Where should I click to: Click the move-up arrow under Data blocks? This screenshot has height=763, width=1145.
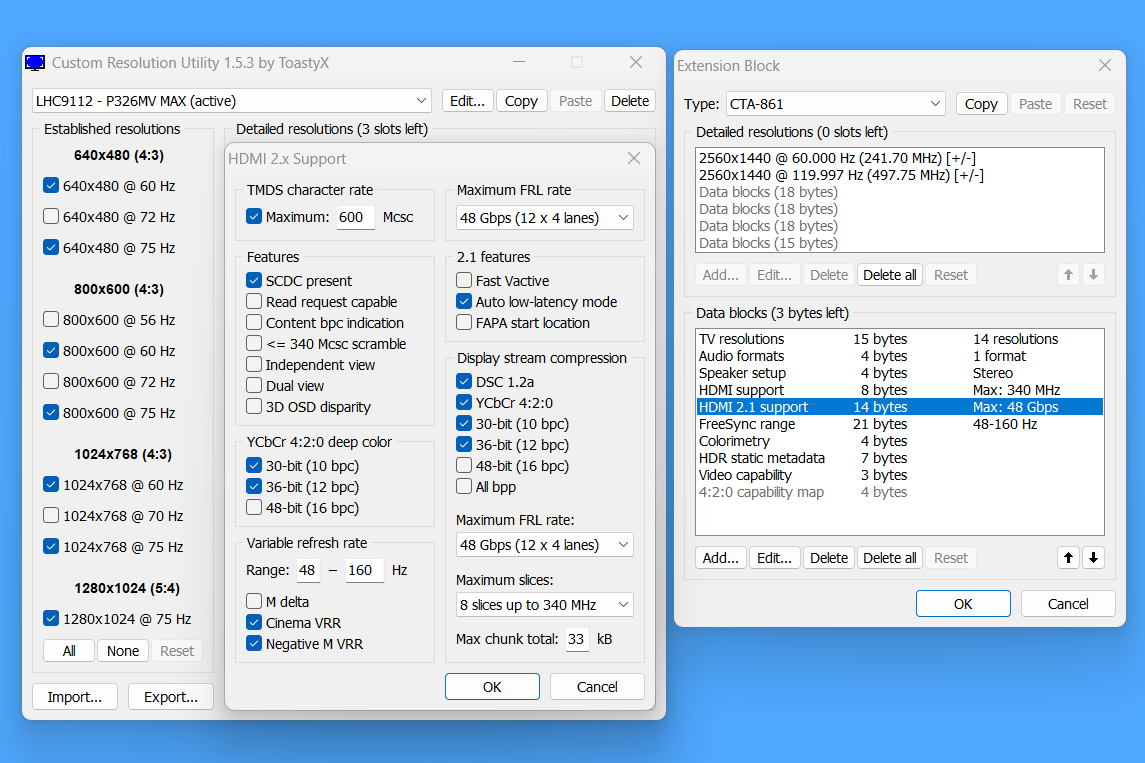coord(1069,558)
